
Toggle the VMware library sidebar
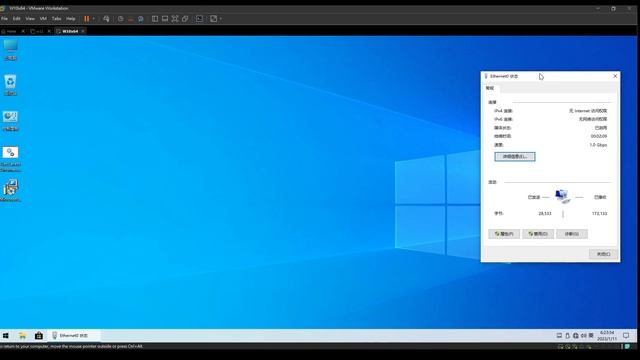coord(155,19)
